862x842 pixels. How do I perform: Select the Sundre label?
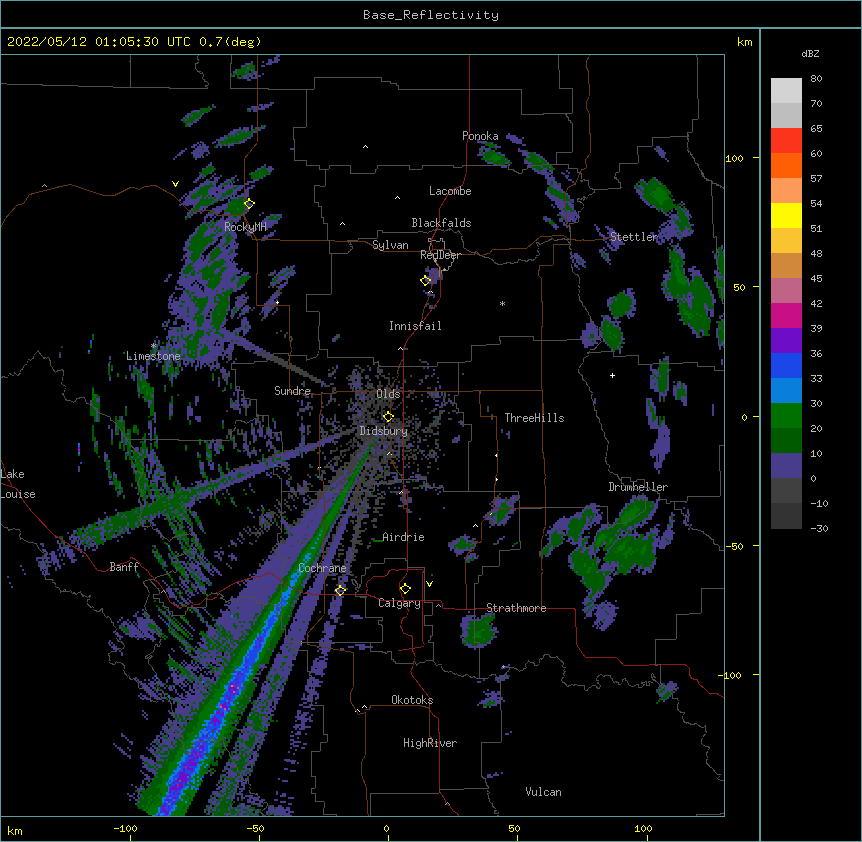292,391
